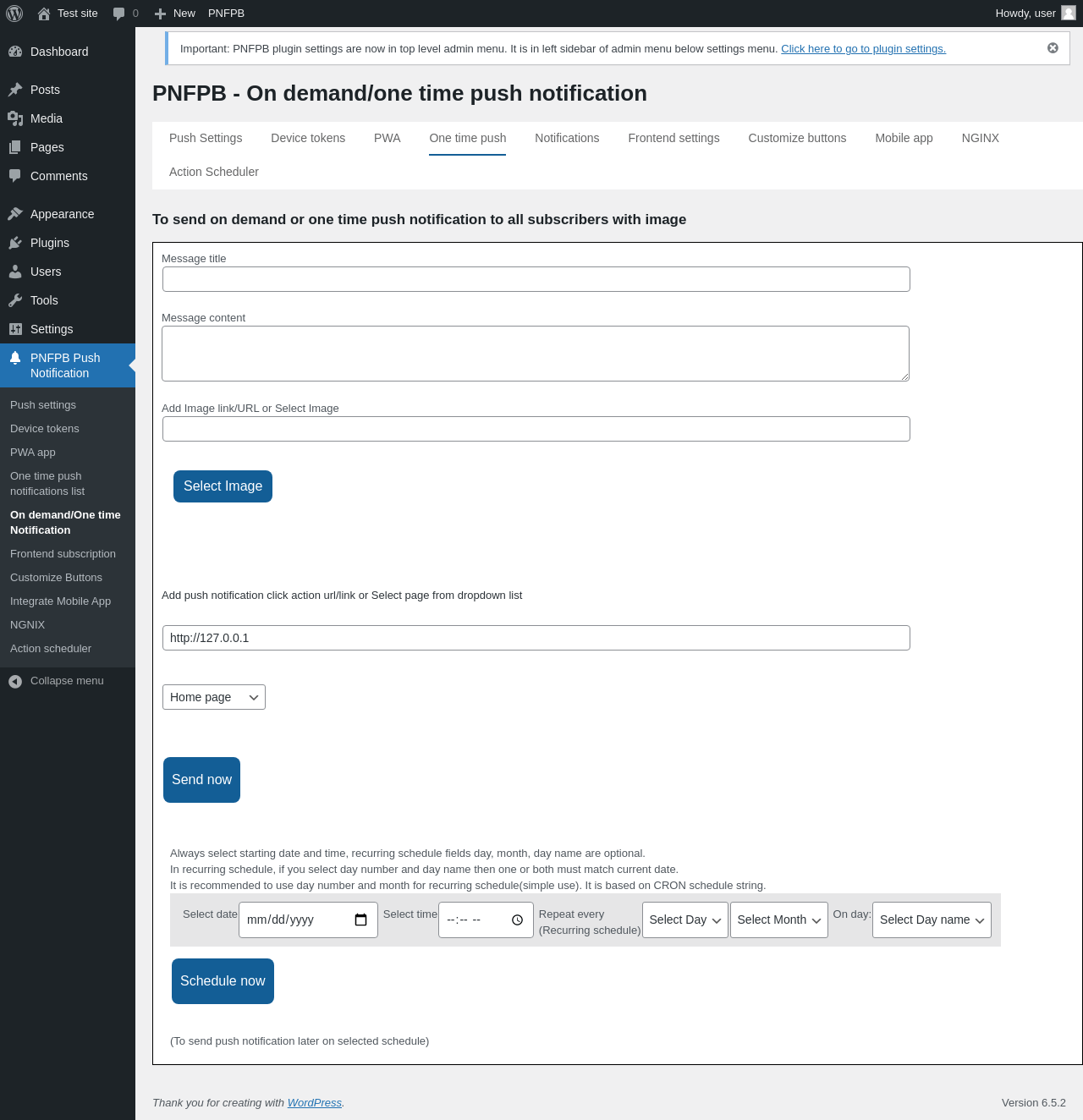Click the Select time input field
Image resolution: width=1083 pixels, height=1120 pixels.
click(486, 920)
